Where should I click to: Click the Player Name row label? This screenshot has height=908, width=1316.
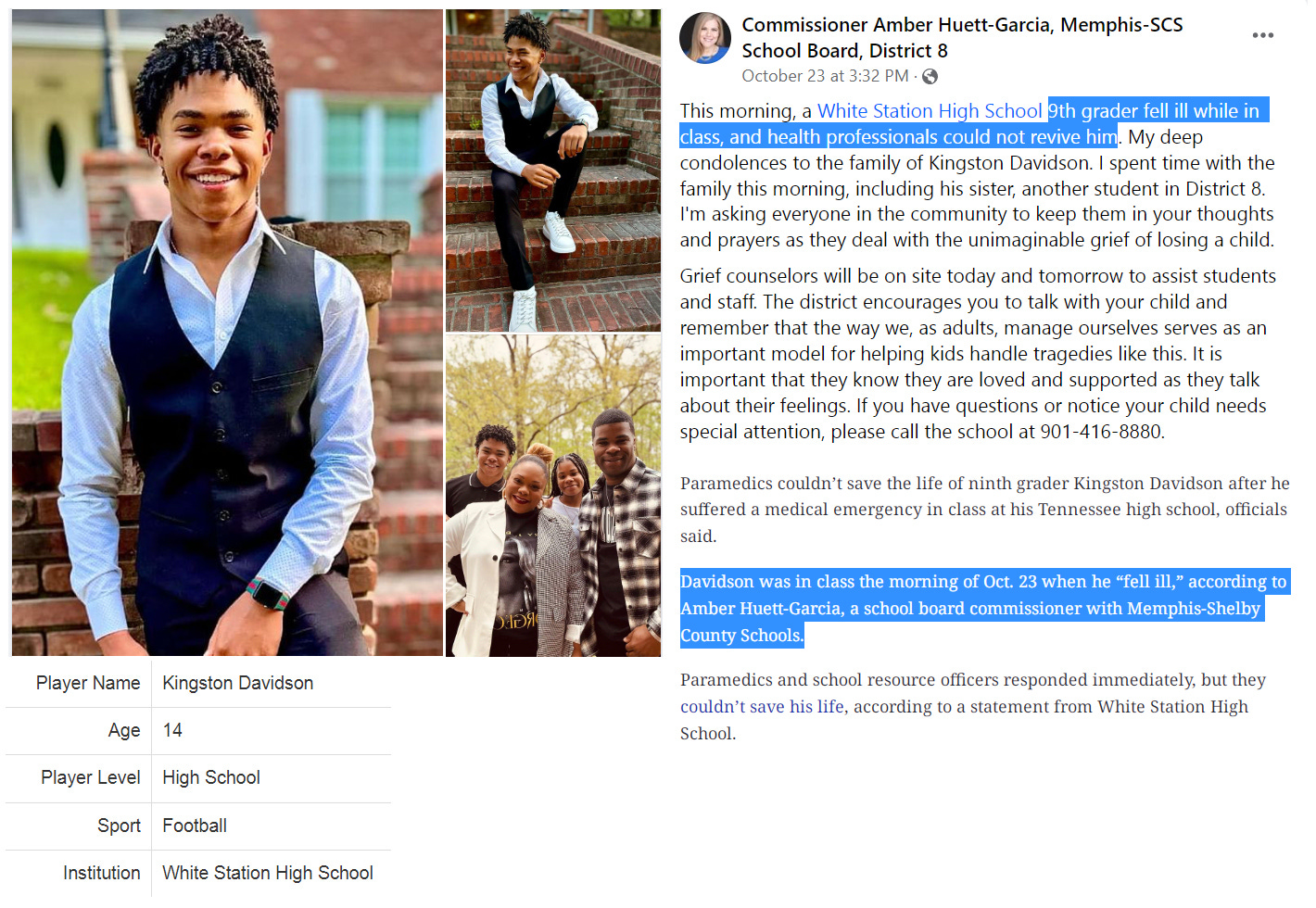(88, 683)
